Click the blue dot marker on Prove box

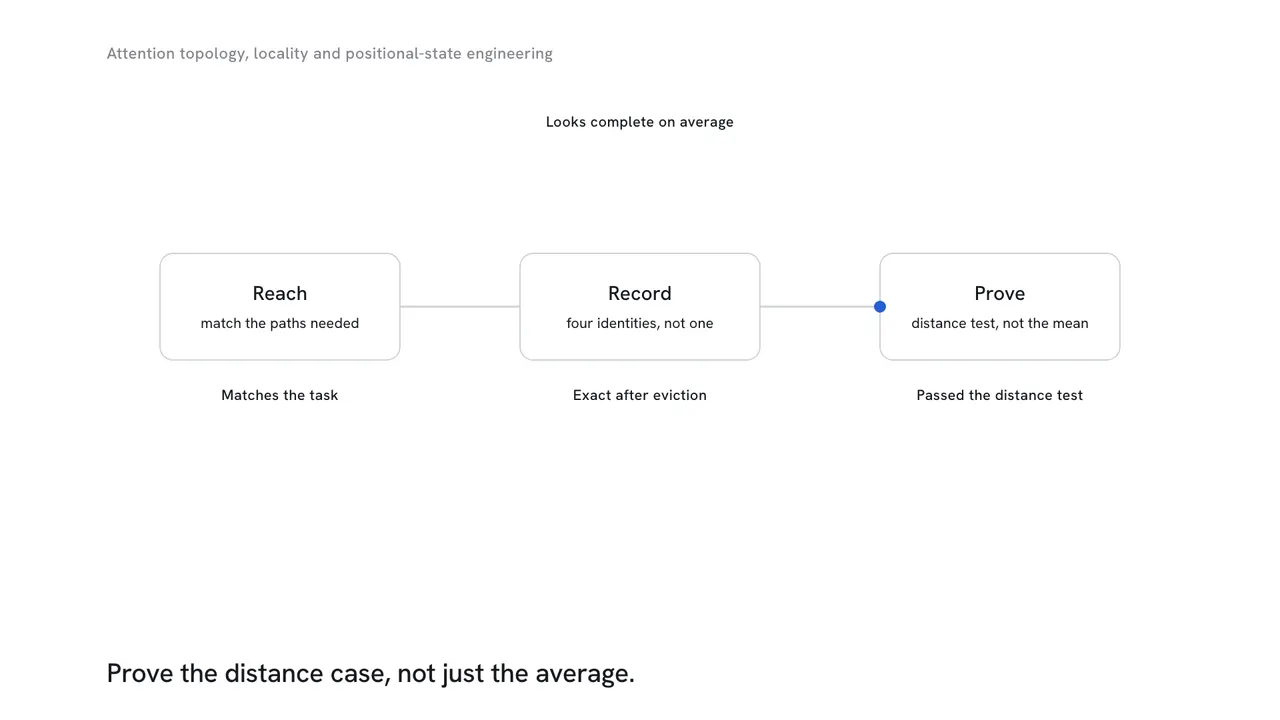click(880, 307)
